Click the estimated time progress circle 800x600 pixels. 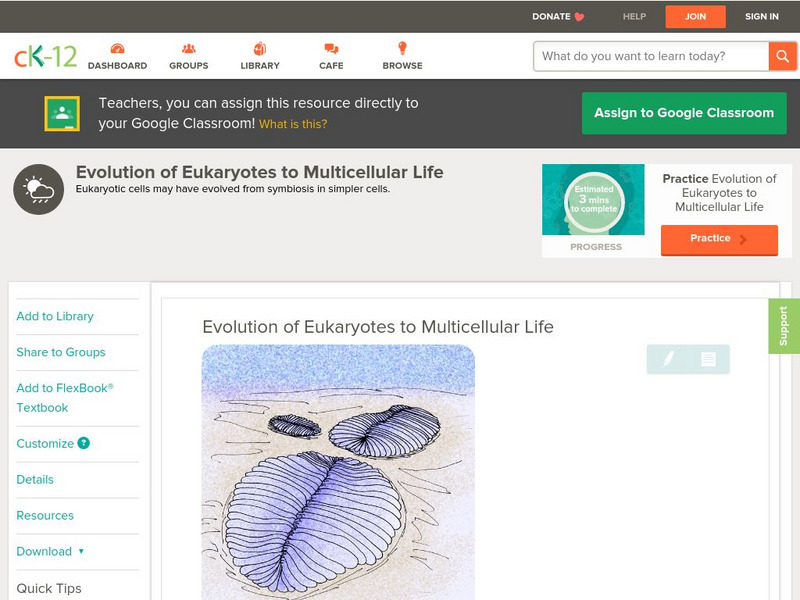click(595, 202)
